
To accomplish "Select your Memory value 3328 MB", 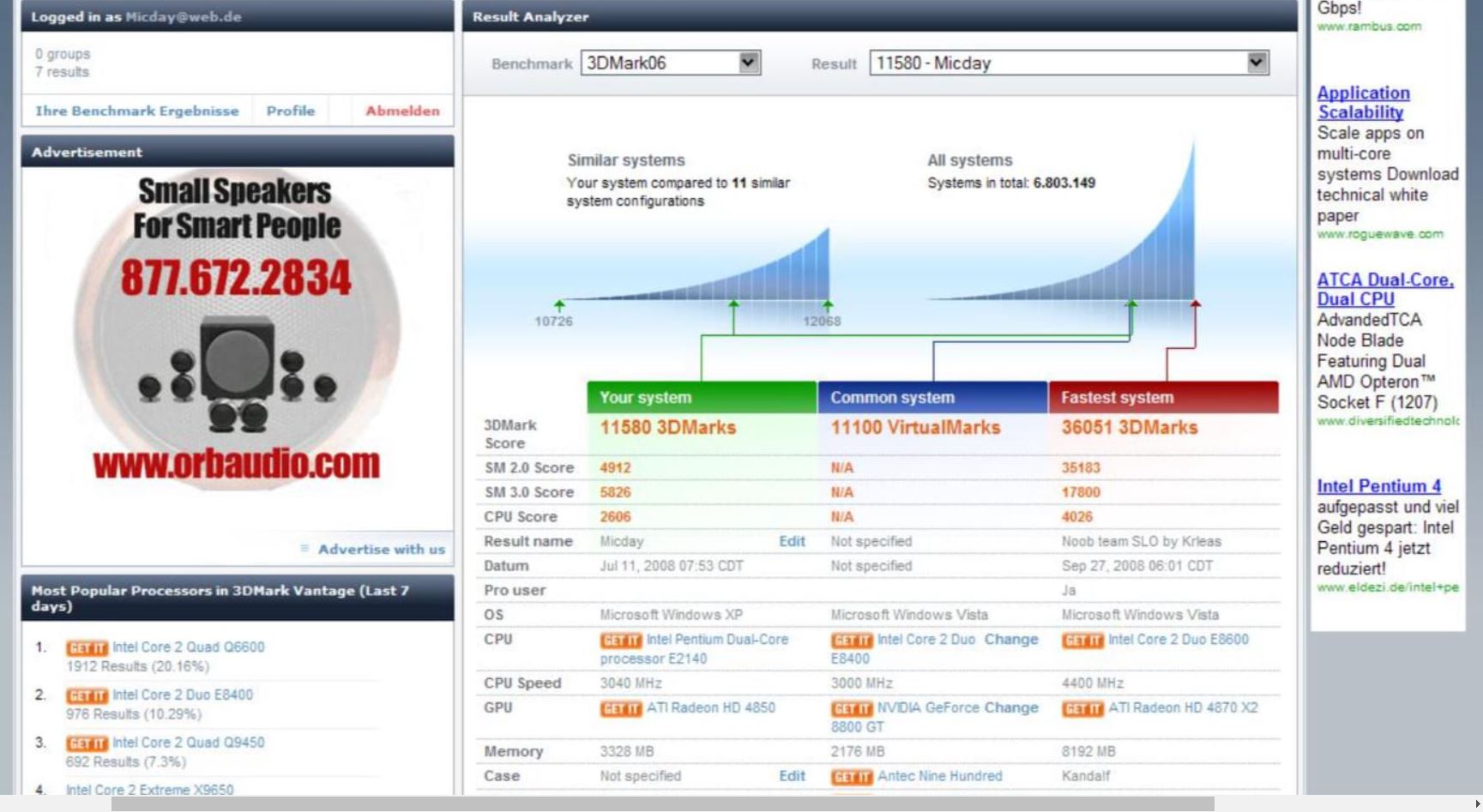I will pyautogui.click(x=626, y=752).
